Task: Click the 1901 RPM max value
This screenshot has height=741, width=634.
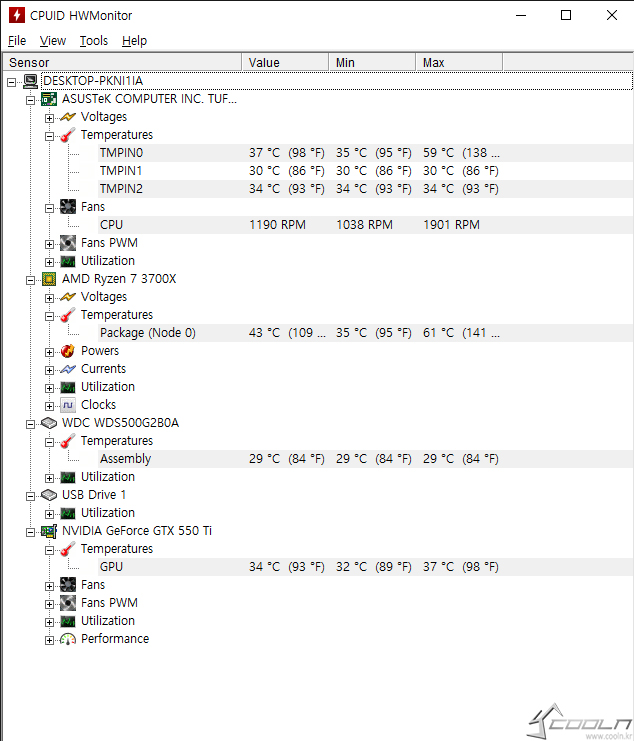Action: tap(451, 225)
